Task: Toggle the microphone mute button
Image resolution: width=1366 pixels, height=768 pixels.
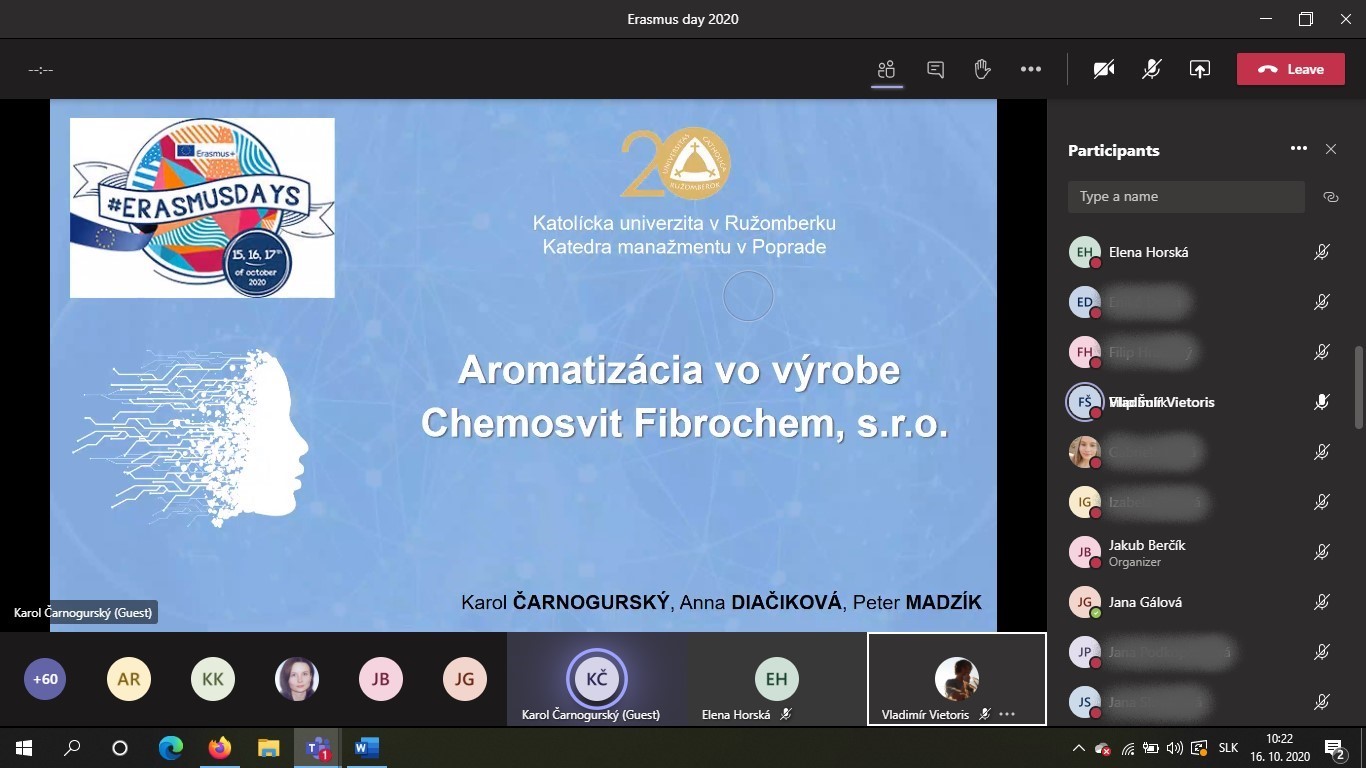Action: click(1152, 69)
